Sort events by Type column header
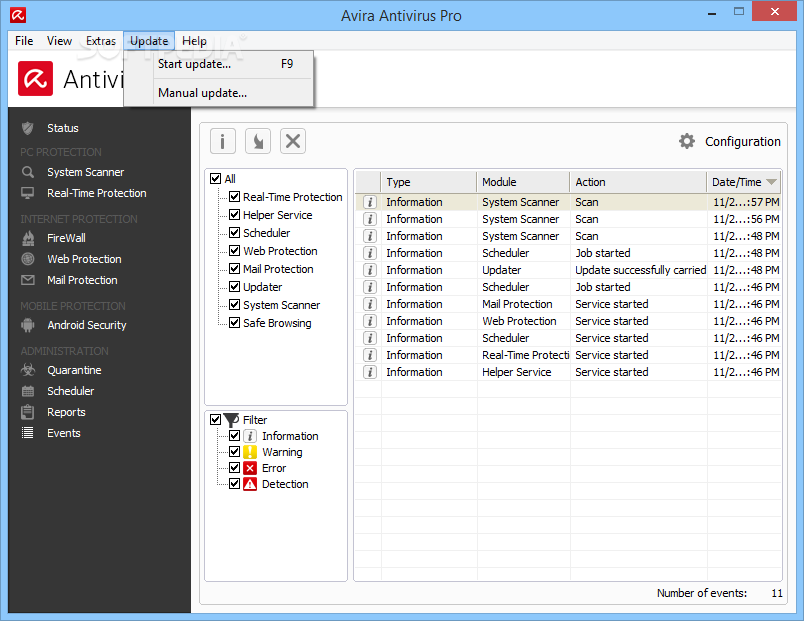This screenshot has width=804, height=621. click(429, 182)
